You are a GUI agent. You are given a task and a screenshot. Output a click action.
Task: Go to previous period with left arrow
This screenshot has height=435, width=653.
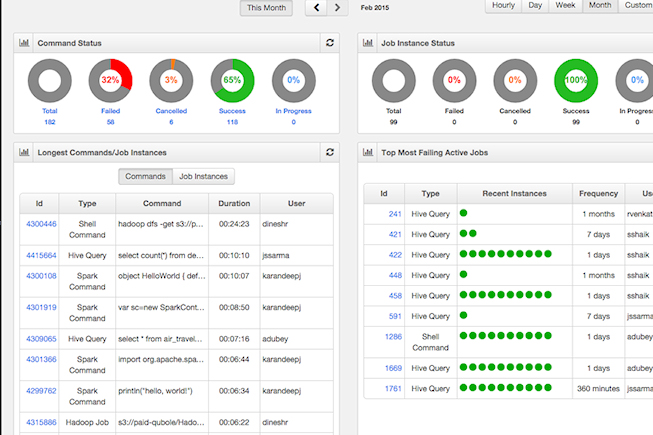tap(317, 8)
